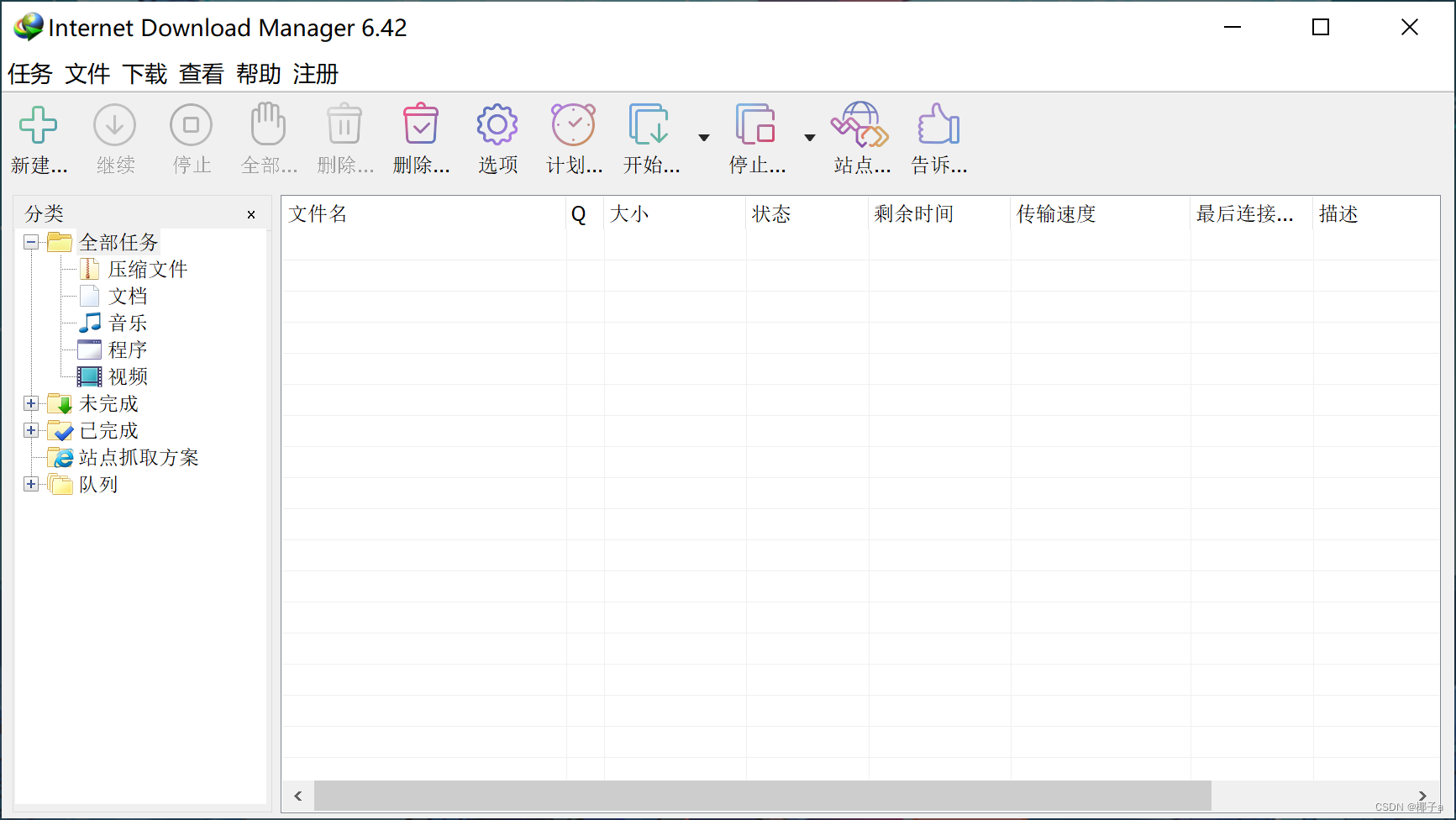
Task: Select 压缩文件 category
Action: pos(148,270)
